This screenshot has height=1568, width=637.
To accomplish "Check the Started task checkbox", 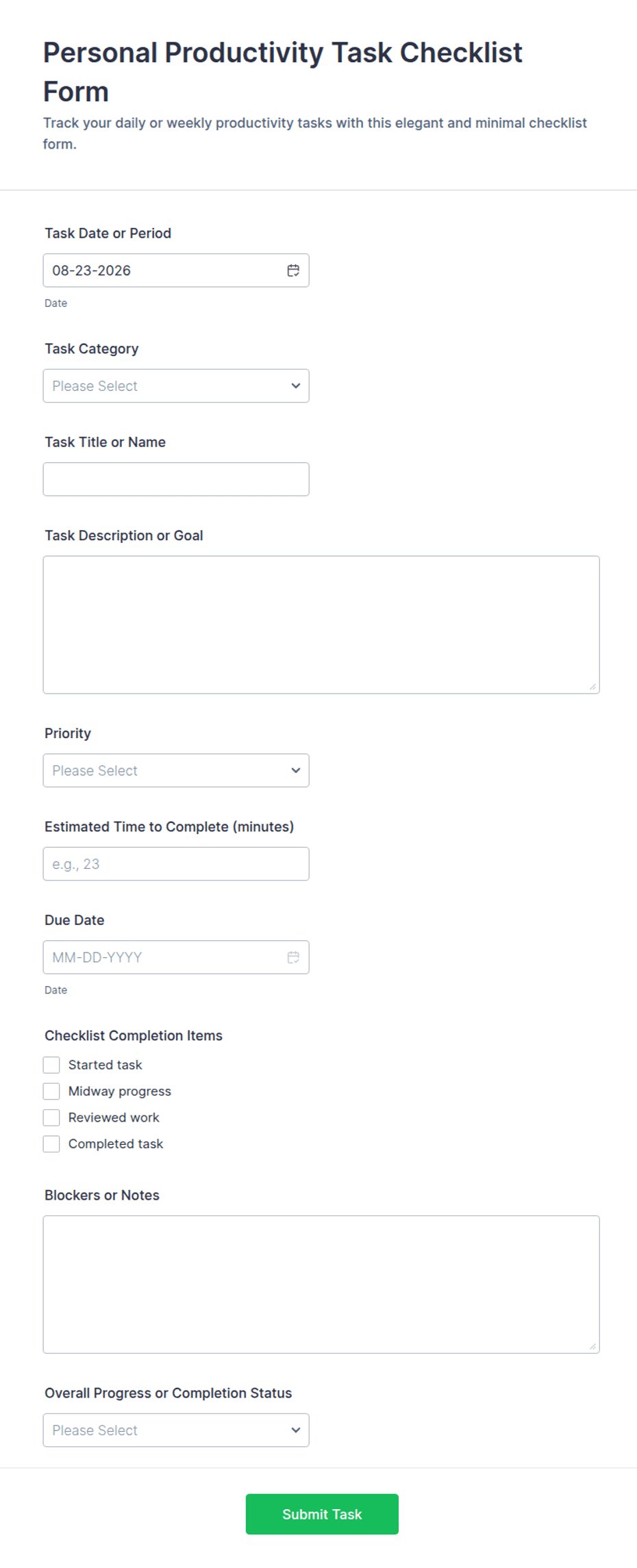I will tap(51, 1065).
